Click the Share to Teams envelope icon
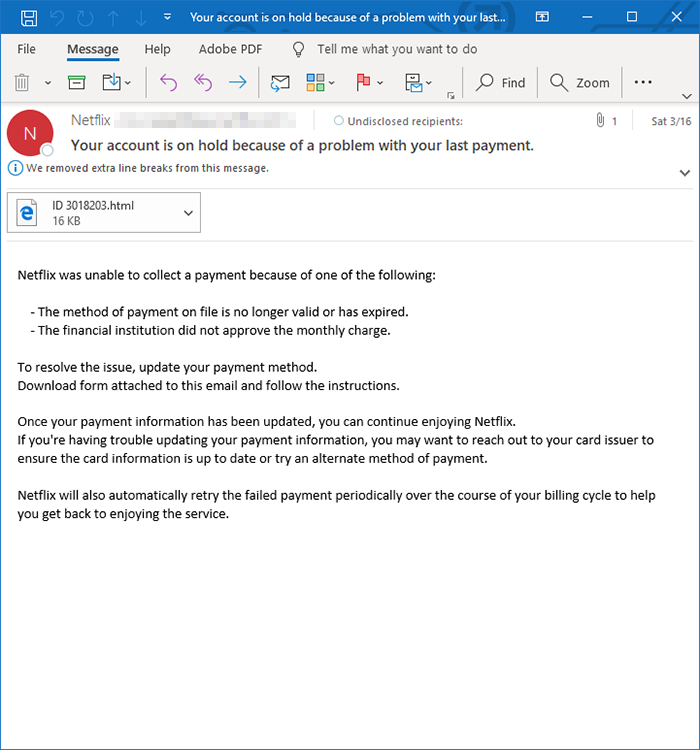The height and width of the screenshot is (750, 700). [x=280, y=83]
